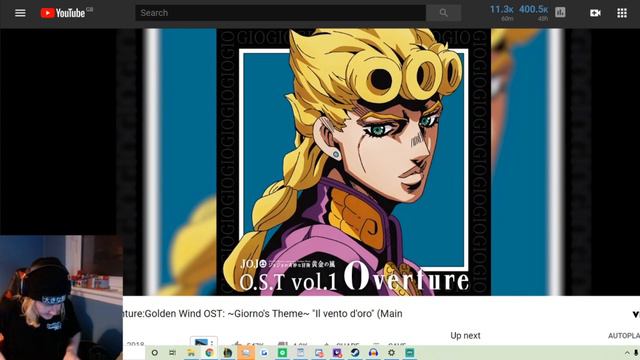Open the YouTube hamburger guide menu
Image resolution: width=640 pixels, height=360 pixels.
coord(20,13)
